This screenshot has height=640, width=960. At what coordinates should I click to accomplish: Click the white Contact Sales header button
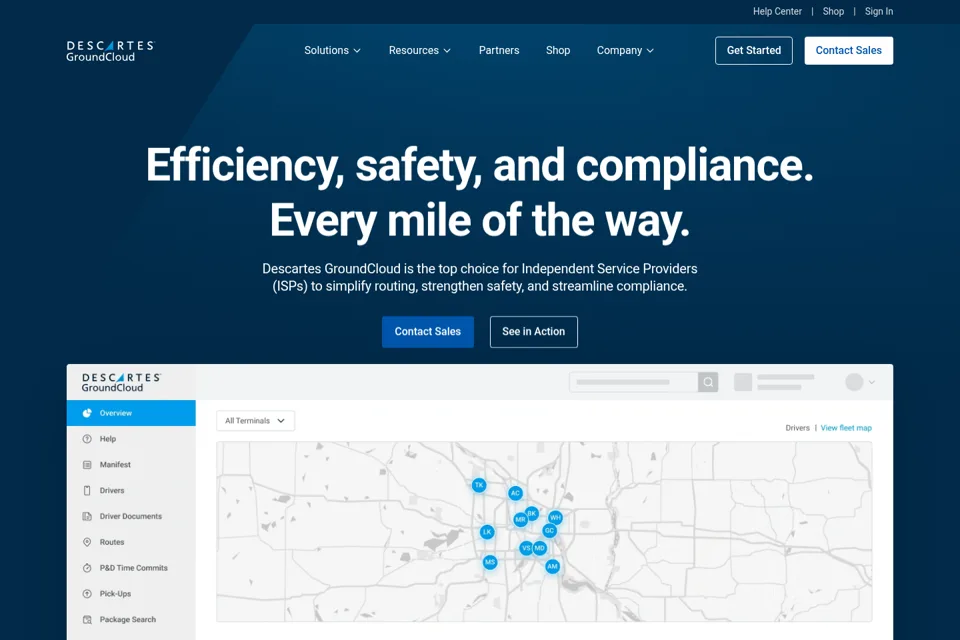849,50
